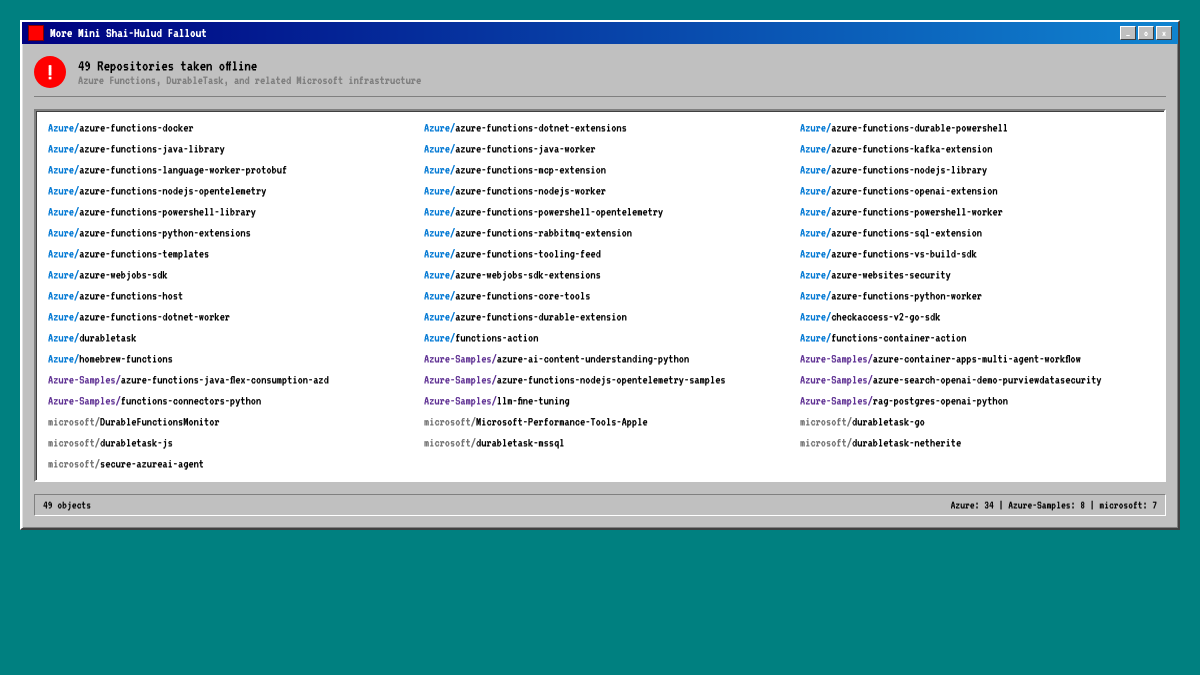
Task: Open Azure/azure-functions-powershell-worker
Action: (901, 212)
